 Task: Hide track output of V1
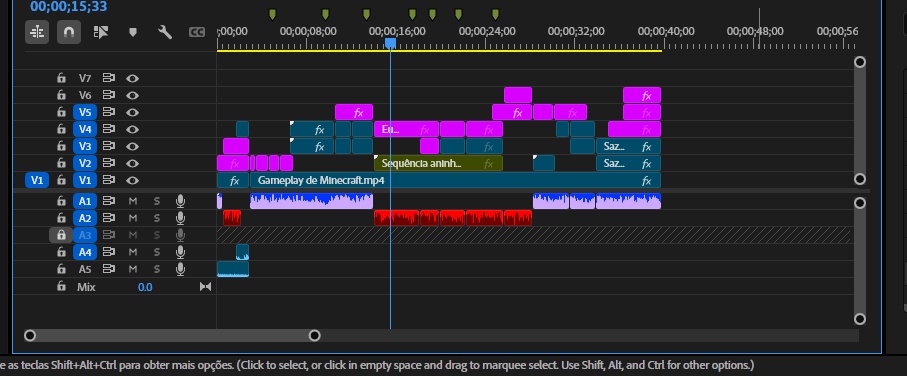tap(132, 180)
